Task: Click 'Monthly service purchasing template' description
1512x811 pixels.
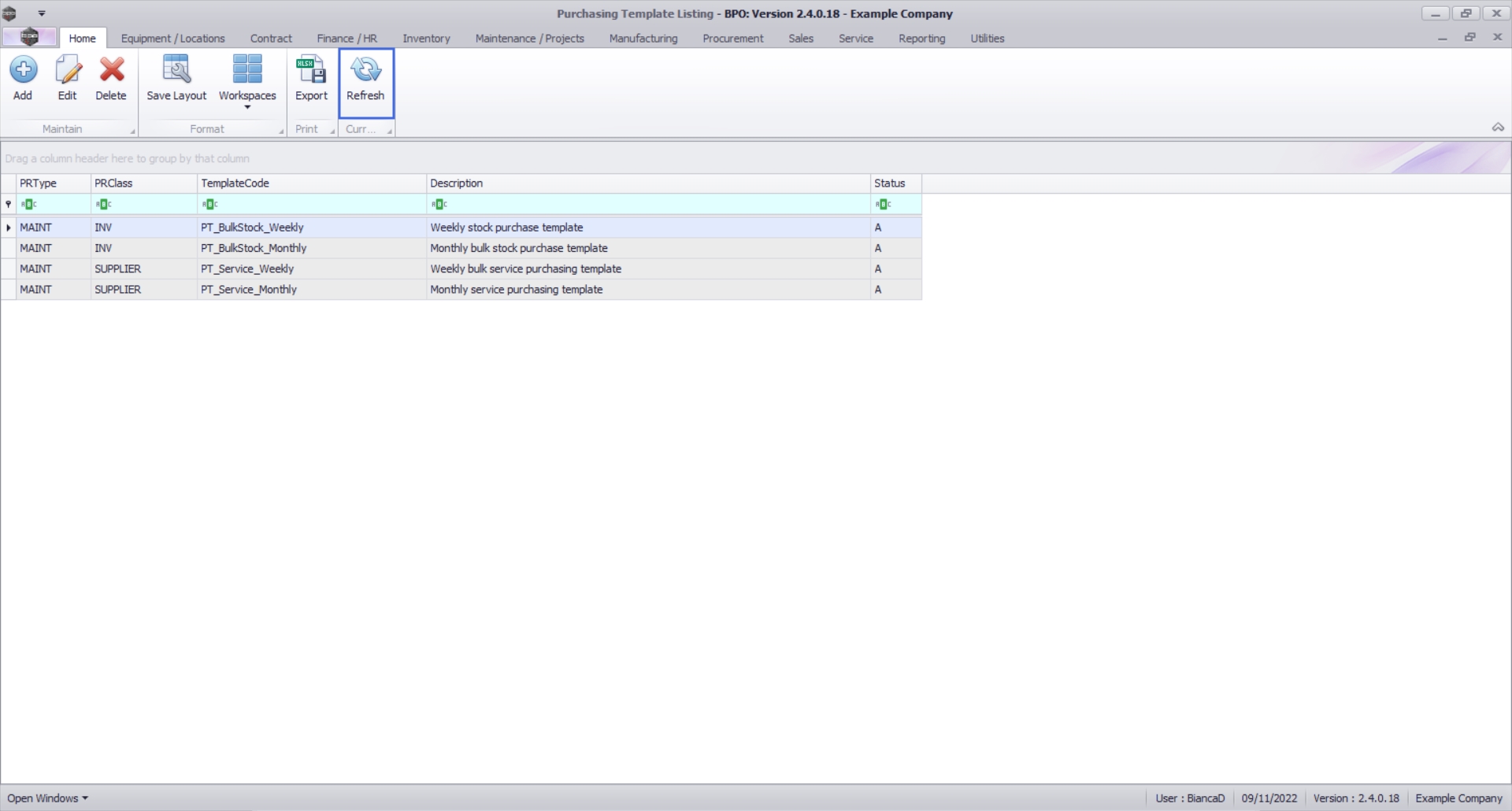Action: click(517, 290)
